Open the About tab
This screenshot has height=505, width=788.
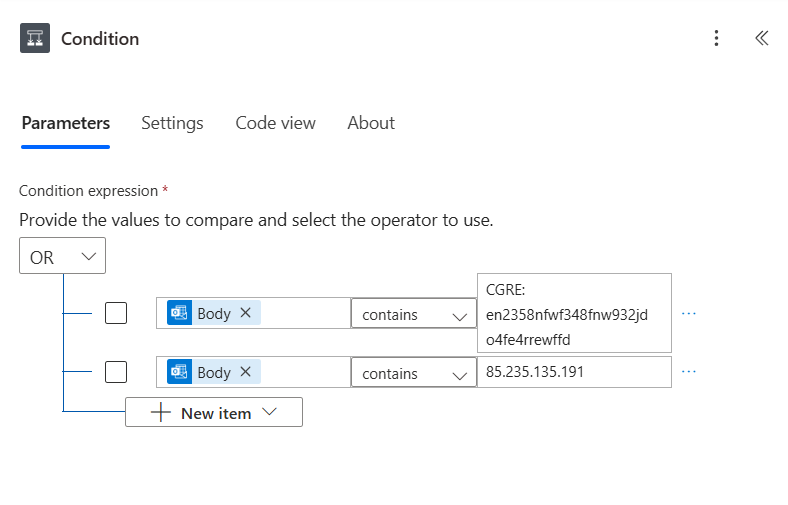point(371,123)
